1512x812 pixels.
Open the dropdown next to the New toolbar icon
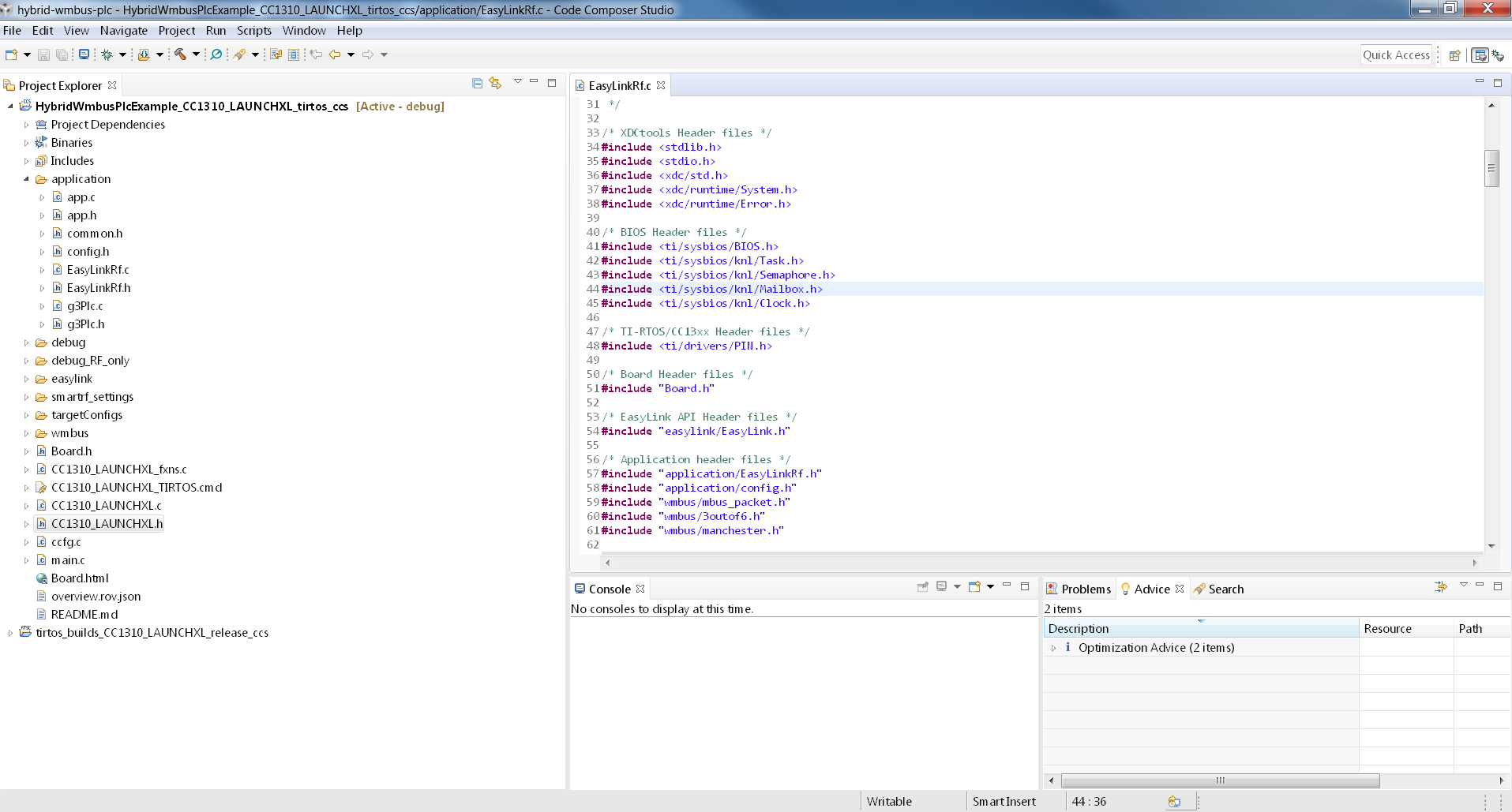26,54
